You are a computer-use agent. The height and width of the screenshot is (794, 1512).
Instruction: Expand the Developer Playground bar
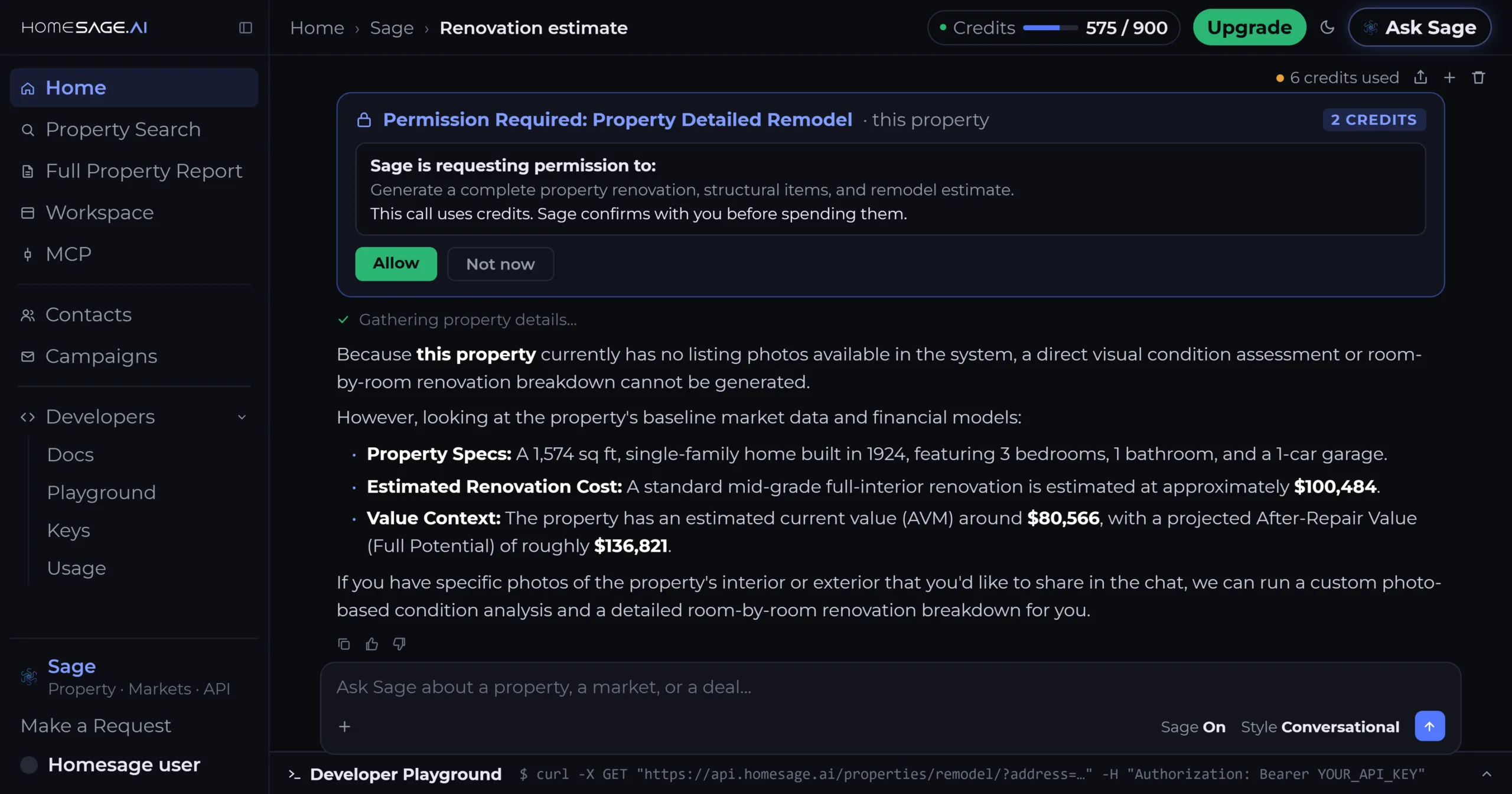click(1487, 774)
